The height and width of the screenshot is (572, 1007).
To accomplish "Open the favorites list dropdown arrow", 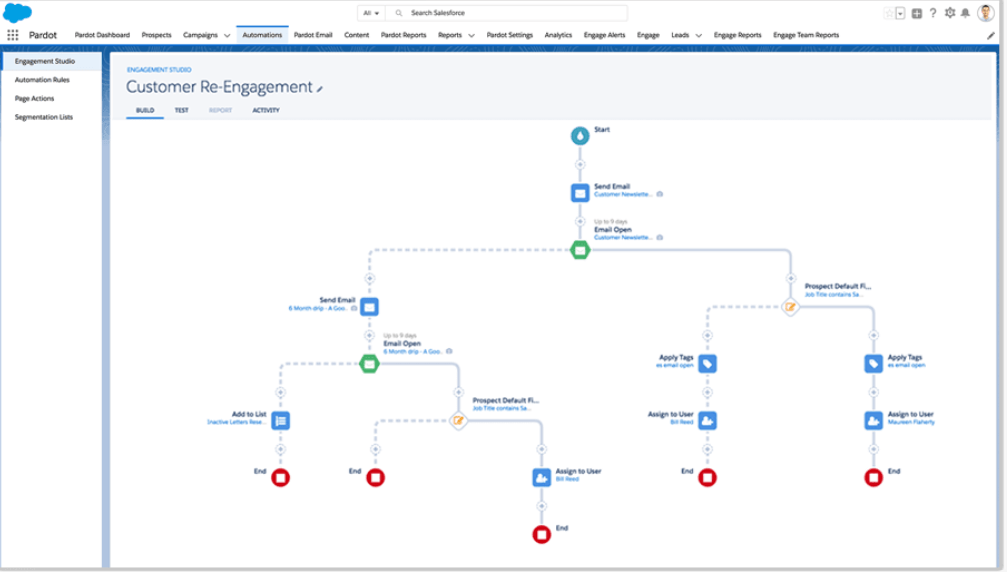I will (x=900, y=13).
